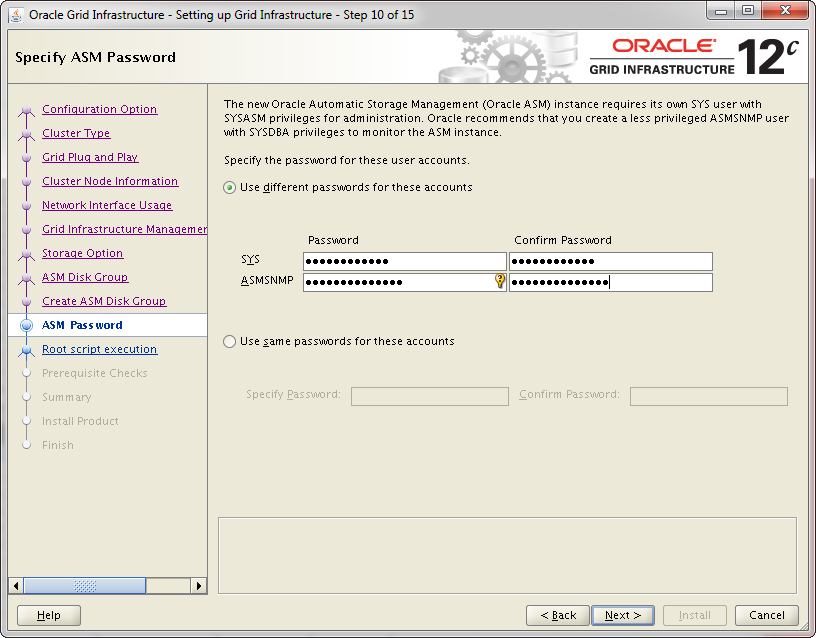
Task: Click the ASM Password current step indicator icon
Action: 27,326
